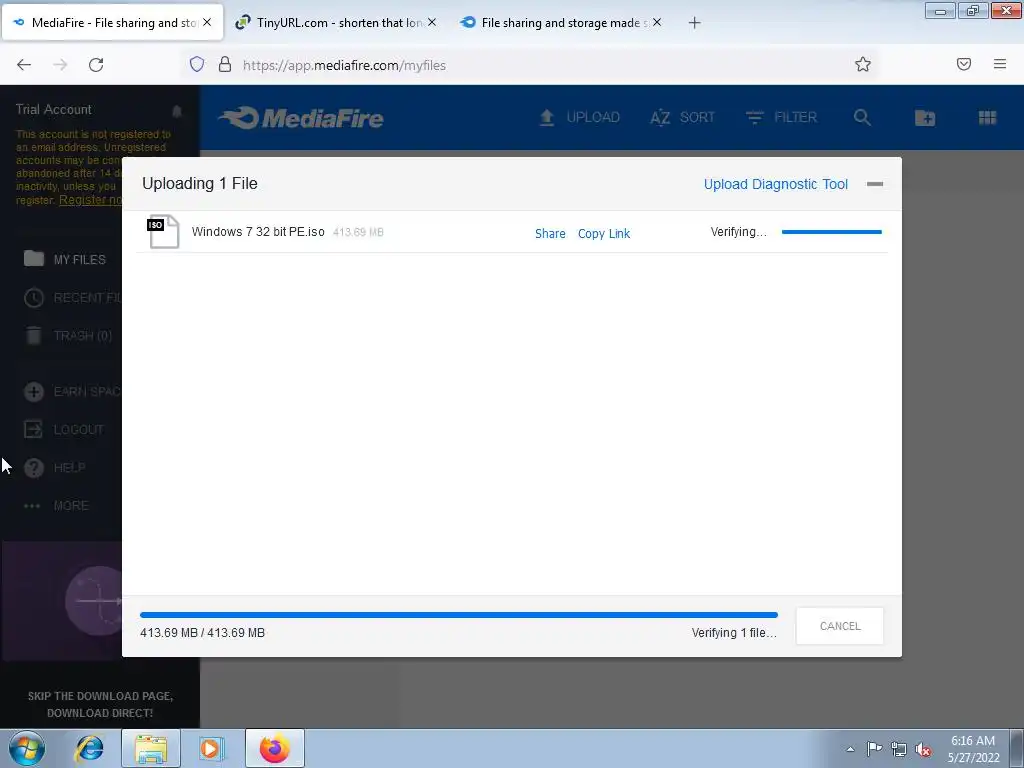Close the first MediaFire tab
This screenshot has height=768, width=1024.
207,22
